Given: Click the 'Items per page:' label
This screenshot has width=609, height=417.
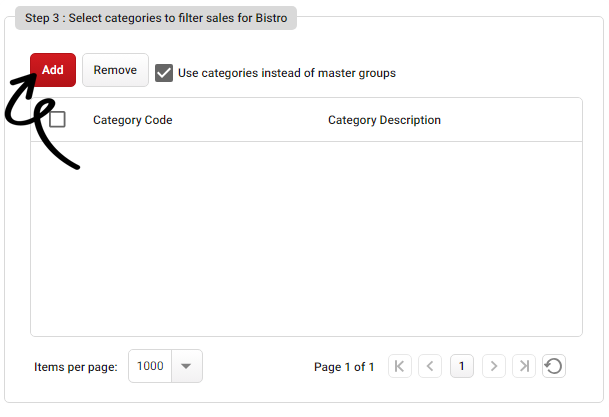Looking at the screenshot, I should (x=76, y=367).
